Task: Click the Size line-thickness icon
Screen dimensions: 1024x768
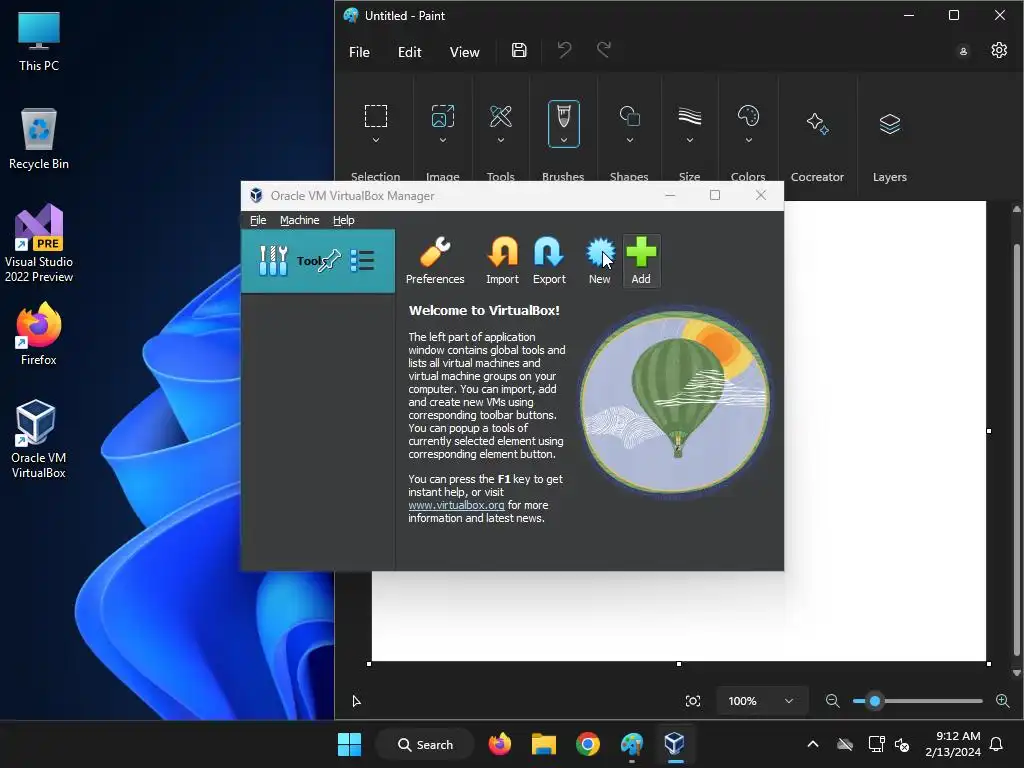Action: pyautogui.click(x=690, y=116)
